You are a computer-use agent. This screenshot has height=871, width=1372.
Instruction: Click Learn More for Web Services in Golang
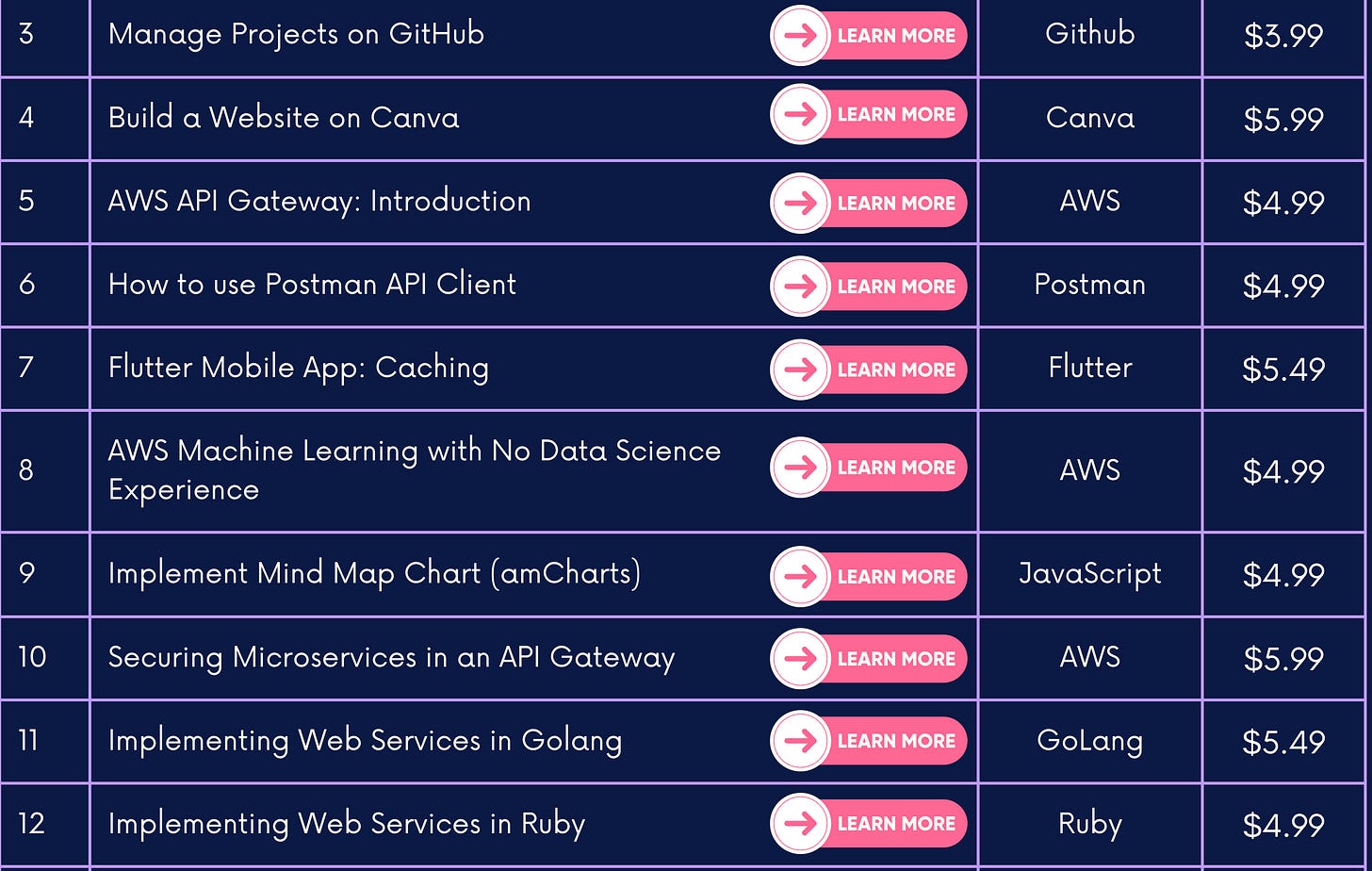coord(869,741)
